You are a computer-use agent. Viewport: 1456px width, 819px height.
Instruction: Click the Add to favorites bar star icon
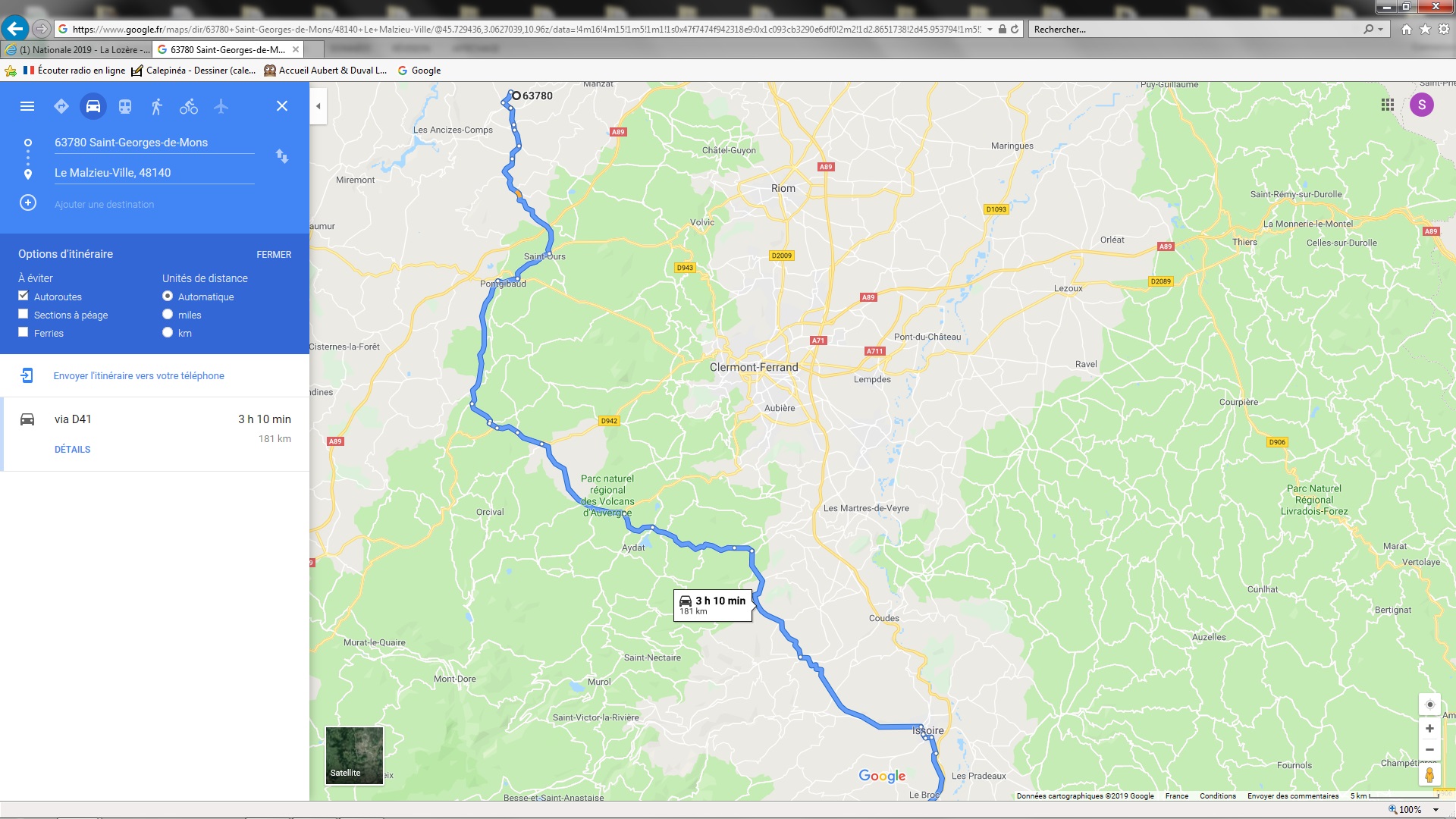(x=11, y=71)
